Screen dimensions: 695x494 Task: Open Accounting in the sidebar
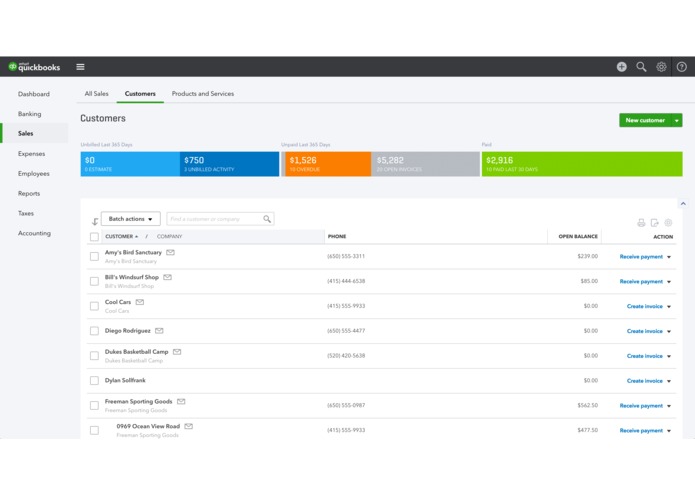(34, 233)
